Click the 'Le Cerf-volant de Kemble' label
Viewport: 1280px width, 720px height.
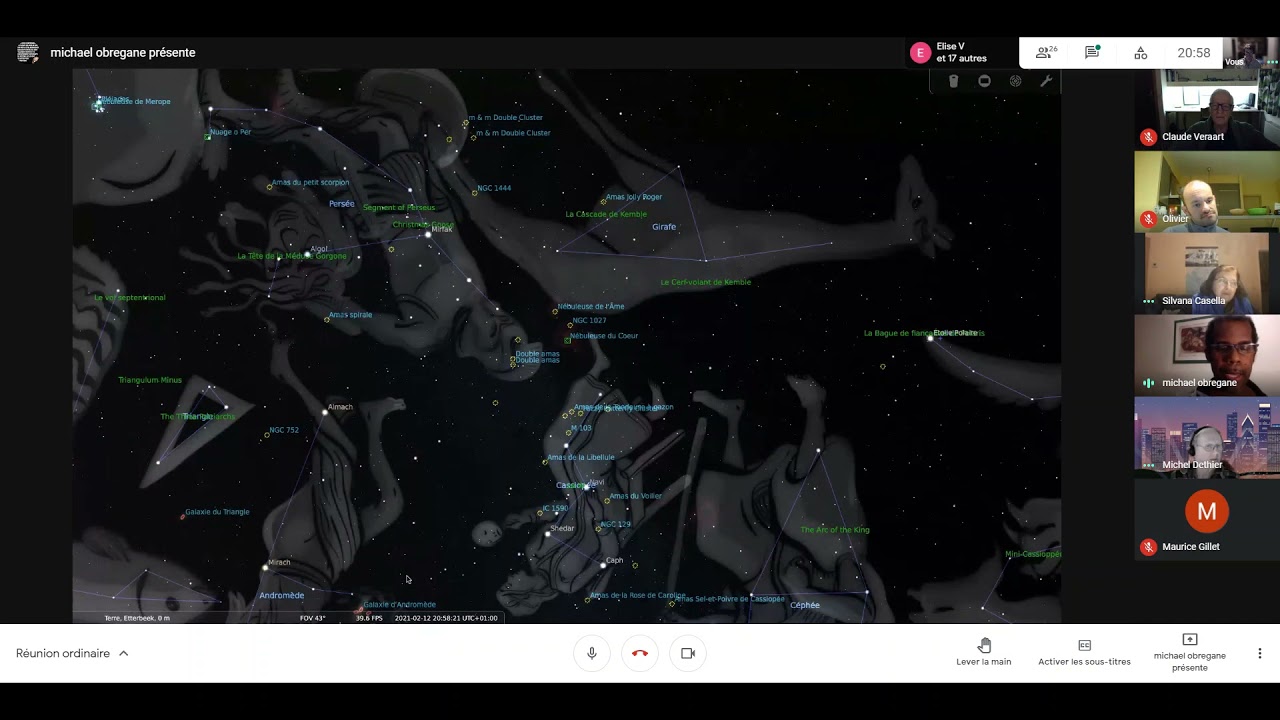click(706, 282)
